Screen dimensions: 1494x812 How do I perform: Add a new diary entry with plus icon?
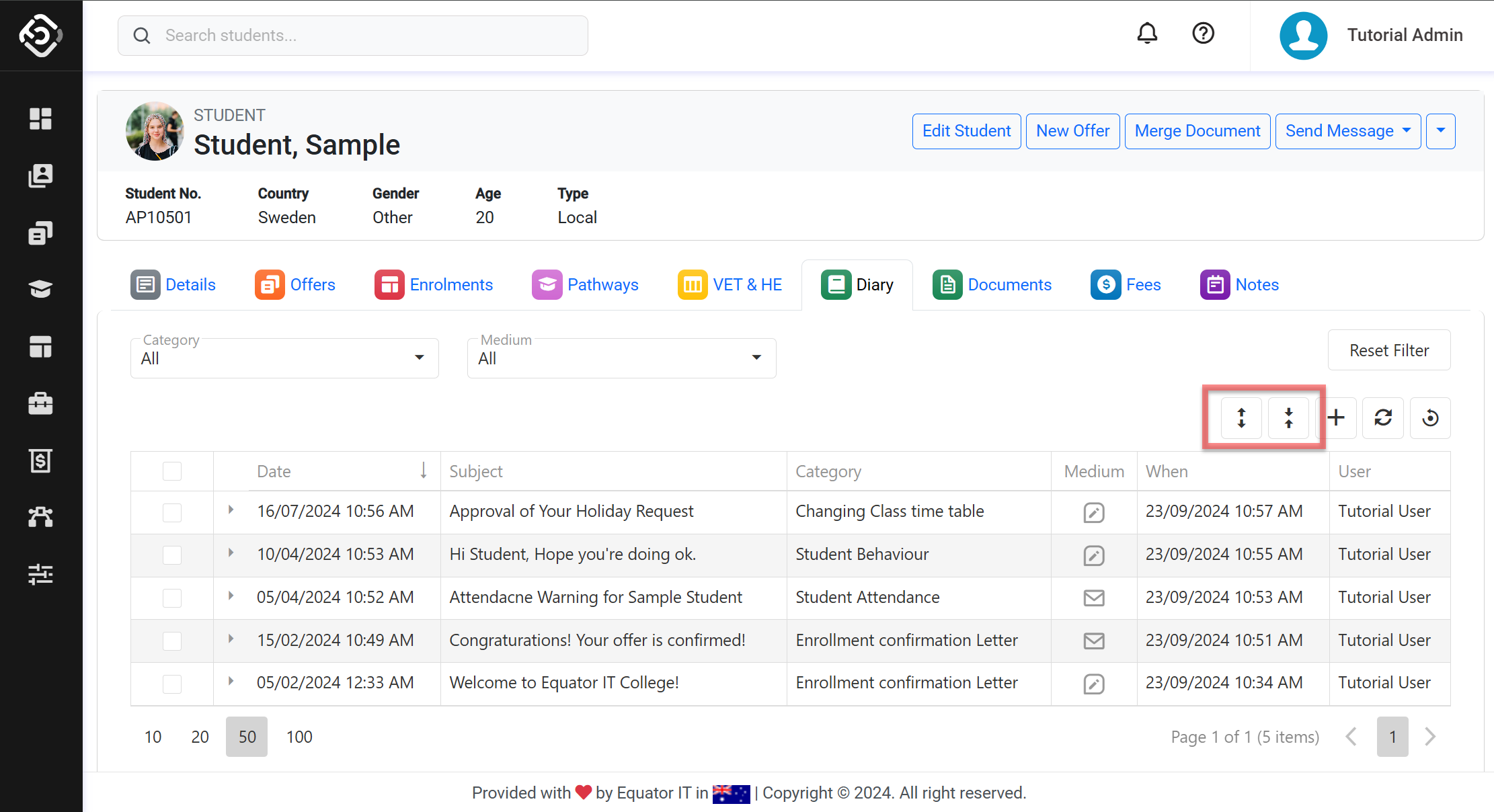coord(1337,418)
